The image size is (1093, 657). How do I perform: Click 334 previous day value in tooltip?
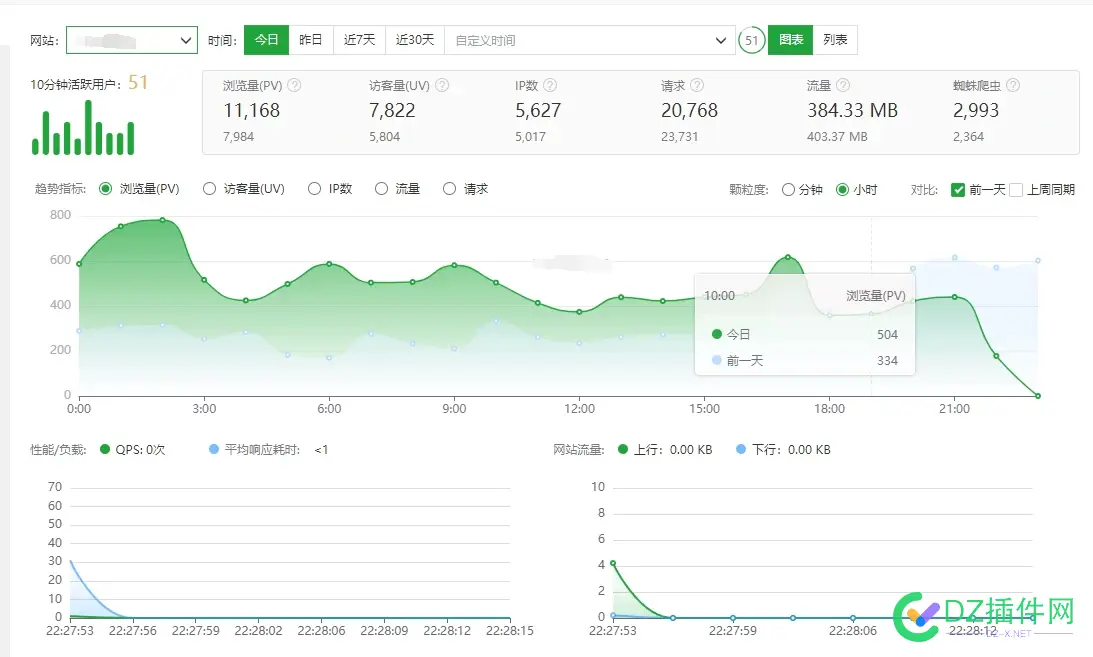(887, 360)
